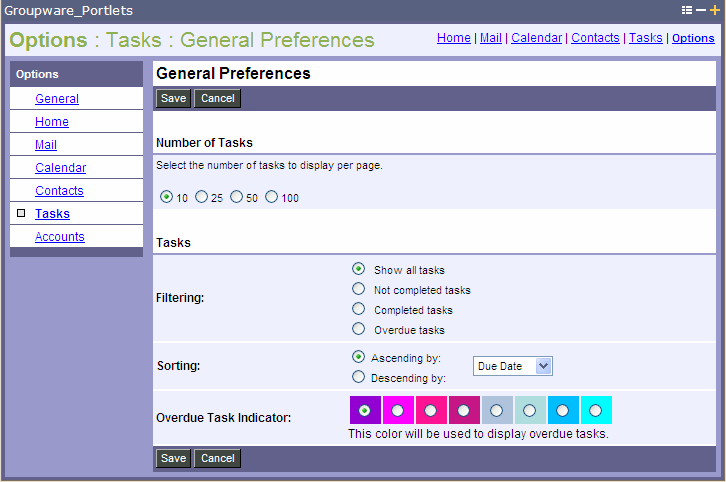The height and width of the screenshot is (482, 726).
Task: Pick the dark violet-red overdue color
Action: pos(463,410)
